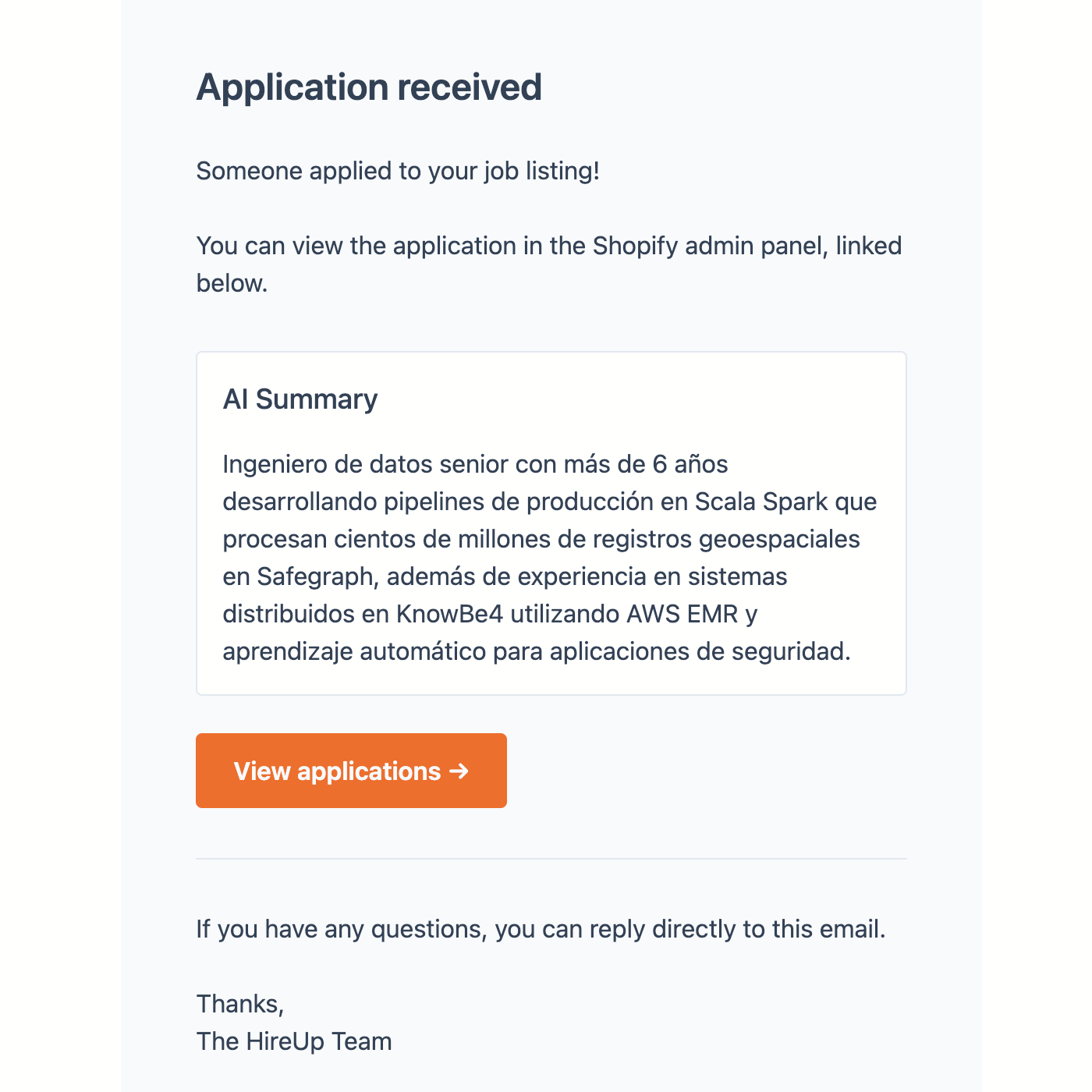1092x1092 pixels.
Task: Click the word KnowBe4 in summary
Action: [x=450, y=614]
